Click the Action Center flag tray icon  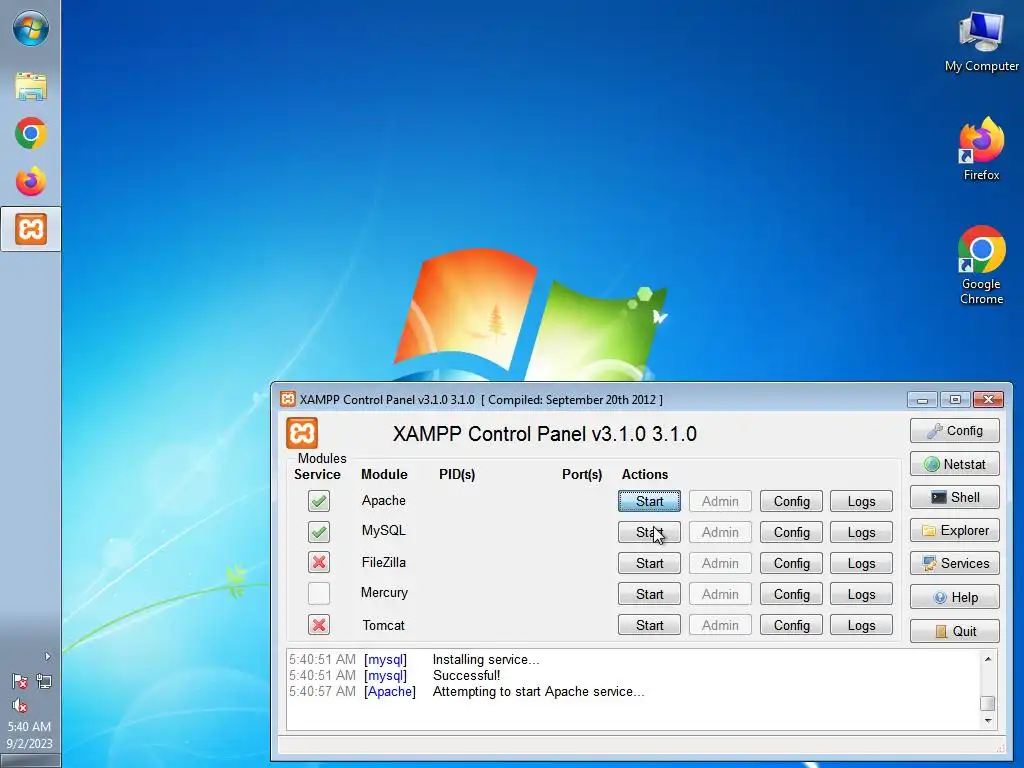pos(20,682)
